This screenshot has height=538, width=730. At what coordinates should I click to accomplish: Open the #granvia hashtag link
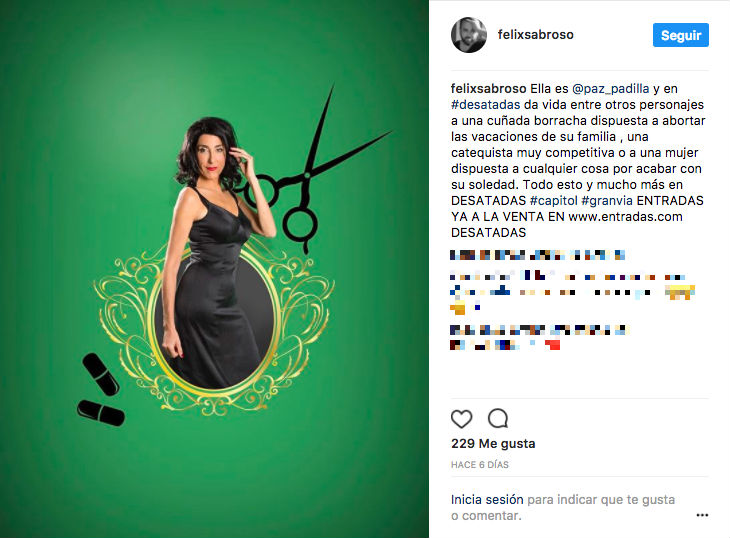tap(607, 201)
